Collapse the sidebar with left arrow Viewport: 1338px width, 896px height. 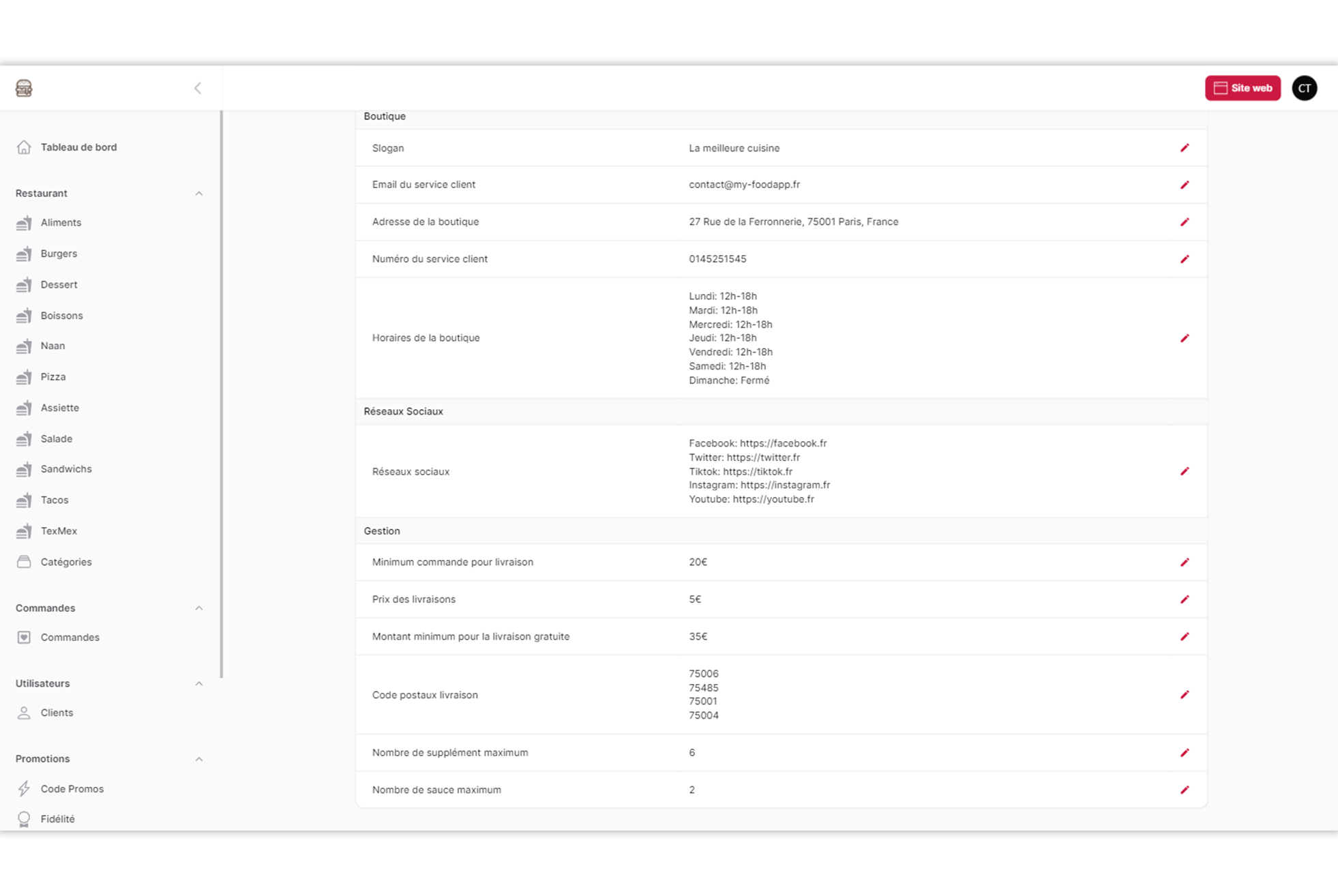coord(198,88)
